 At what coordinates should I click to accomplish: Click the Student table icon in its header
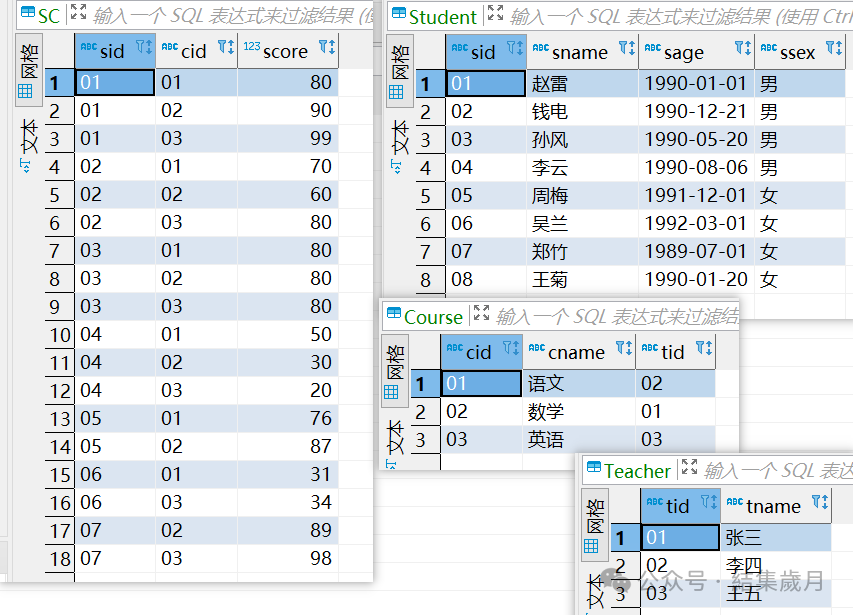tap(399, 14)
